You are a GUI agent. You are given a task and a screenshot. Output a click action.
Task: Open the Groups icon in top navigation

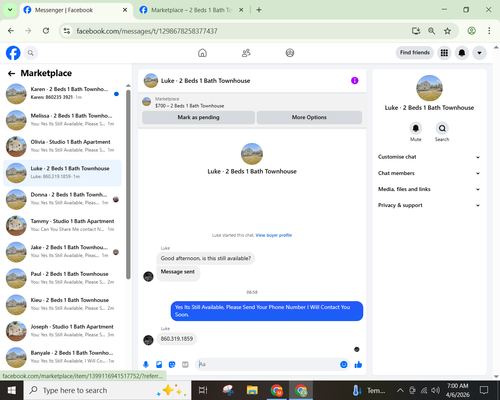(x=290, y=53)
